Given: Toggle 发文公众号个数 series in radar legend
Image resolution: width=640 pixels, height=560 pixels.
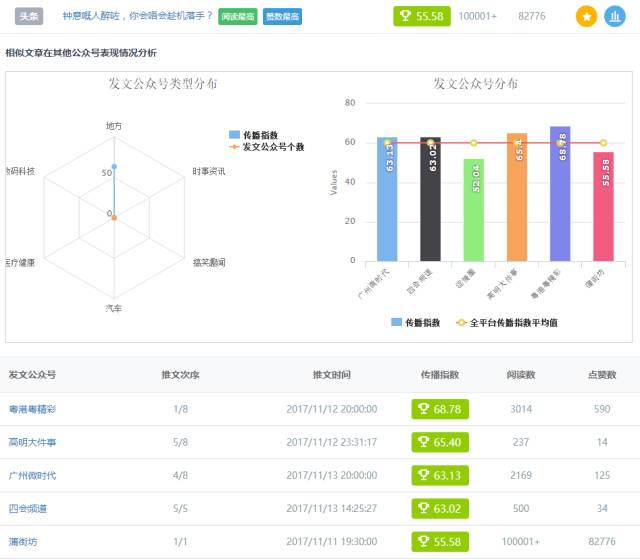Looking at the screenshot, I should point(267,147).
